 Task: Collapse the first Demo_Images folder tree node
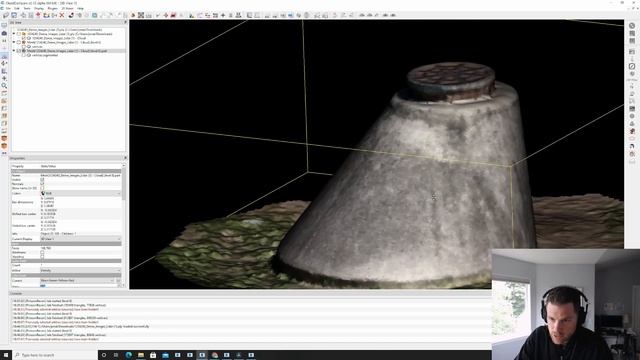coord(14,34)
